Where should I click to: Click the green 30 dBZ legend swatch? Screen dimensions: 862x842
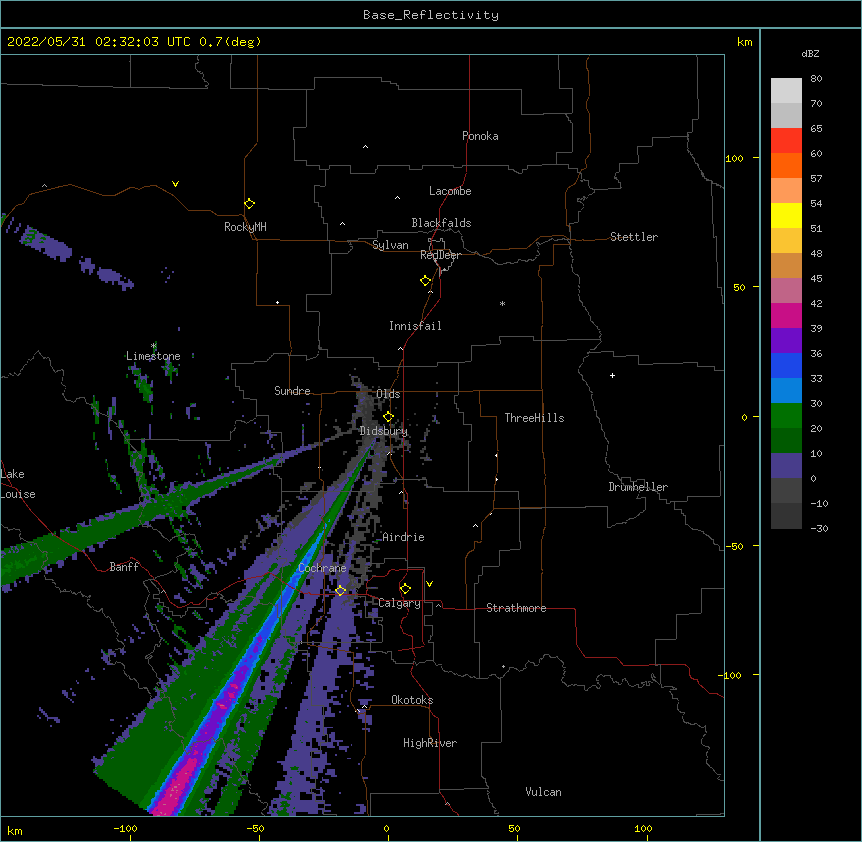786,416
